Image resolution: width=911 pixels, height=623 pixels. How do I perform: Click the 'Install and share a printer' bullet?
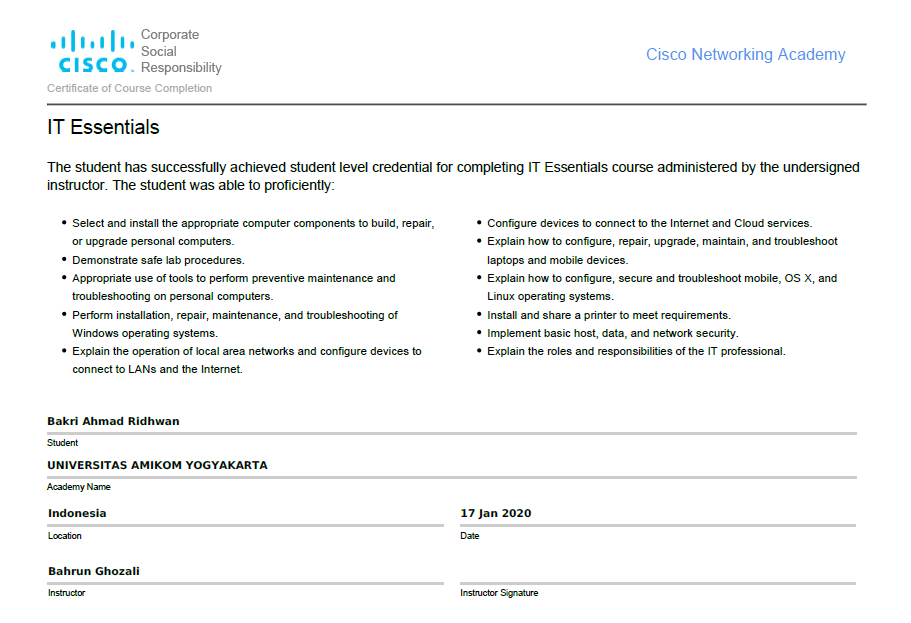point(608,315)
